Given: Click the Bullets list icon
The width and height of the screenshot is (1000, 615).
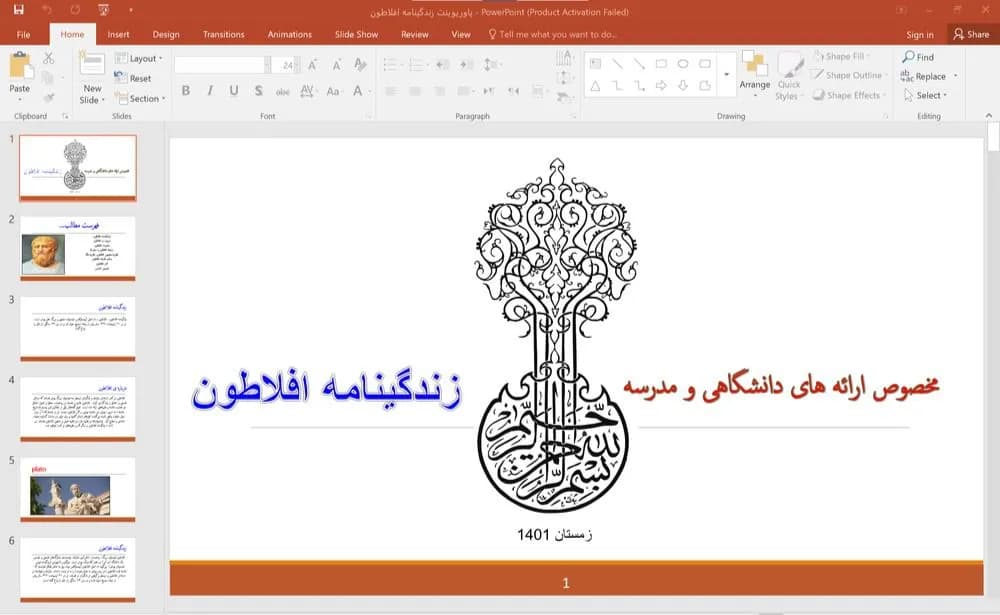Looking at the screenshot, I should (392, 64).
